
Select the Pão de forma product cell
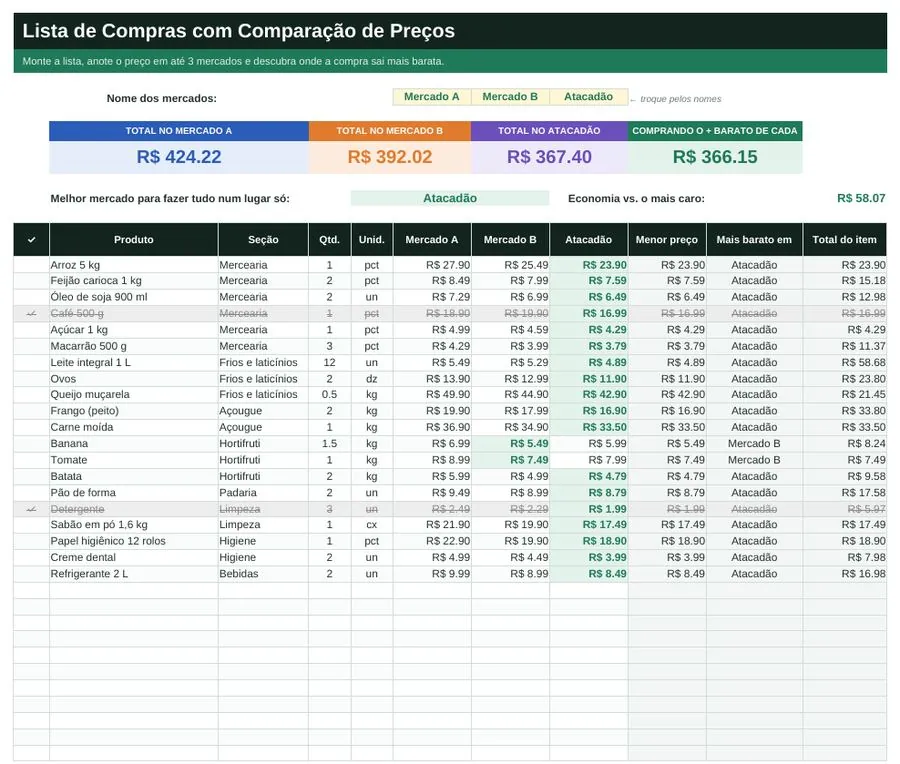pyautogui.click(x=134, y=492)
